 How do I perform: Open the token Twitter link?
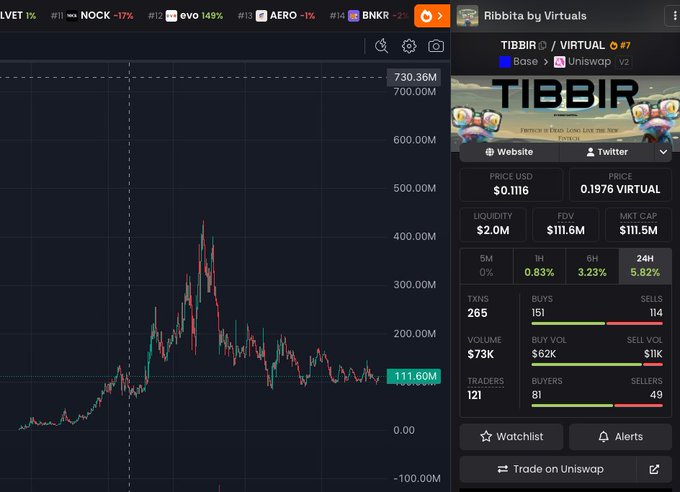tap(607, 152)
